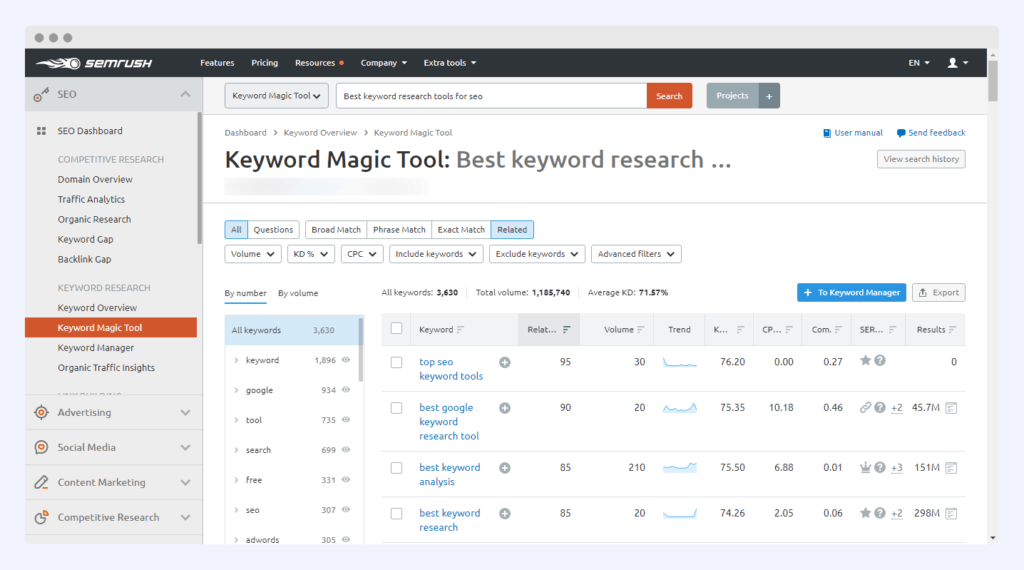1024x570 pixels.
Task: Click the orange Search button
Action: coord(669,96)
